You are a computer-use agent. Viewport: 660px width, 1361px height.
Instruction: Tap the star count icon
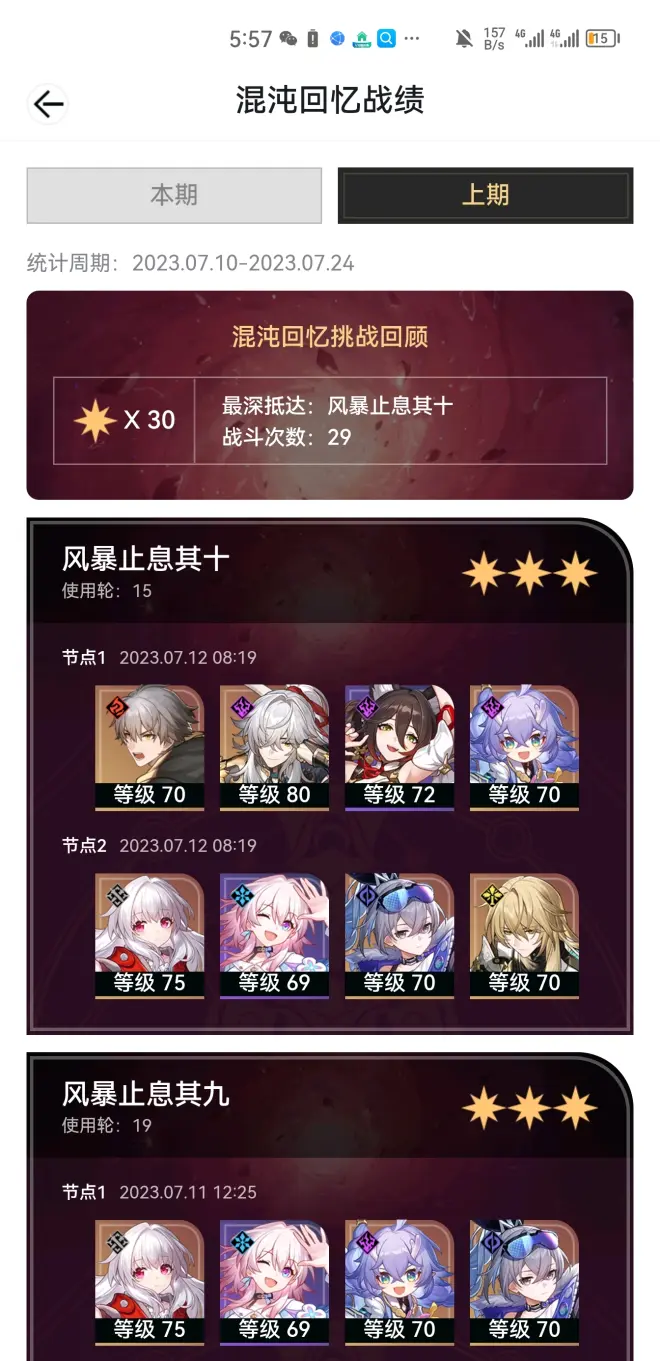pos(95,420)
